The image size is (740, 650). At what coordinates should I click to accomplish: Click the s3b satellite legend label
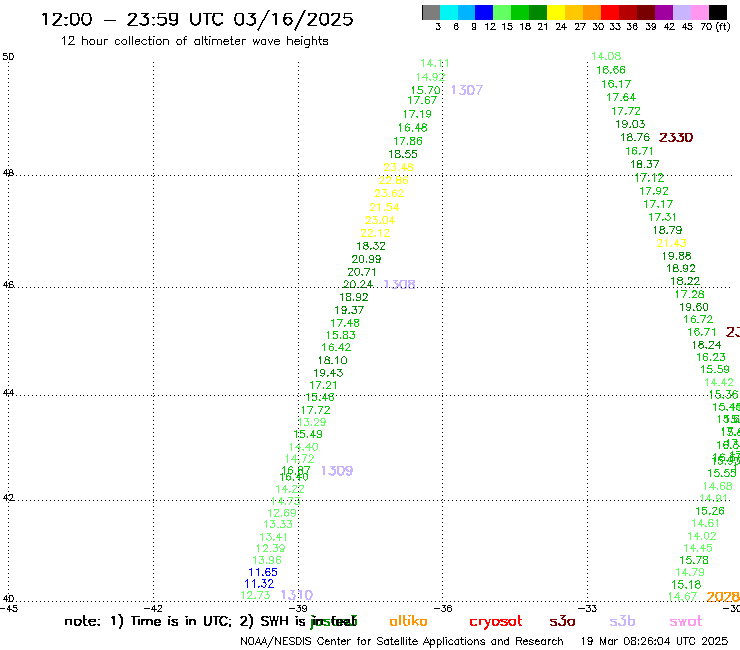[622, 621]
